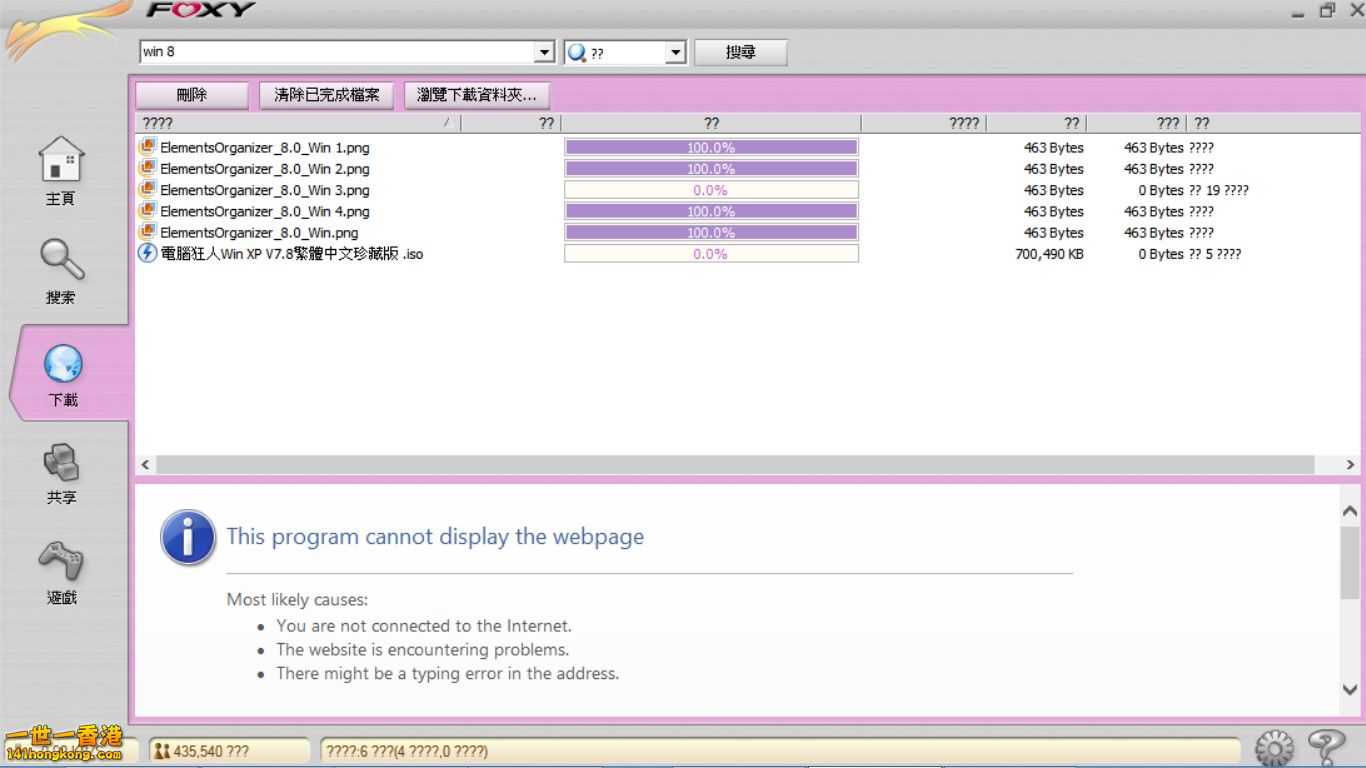The image size is (1366, 768).
Task: Click the question mark help icon
Action: [1326, 747]
